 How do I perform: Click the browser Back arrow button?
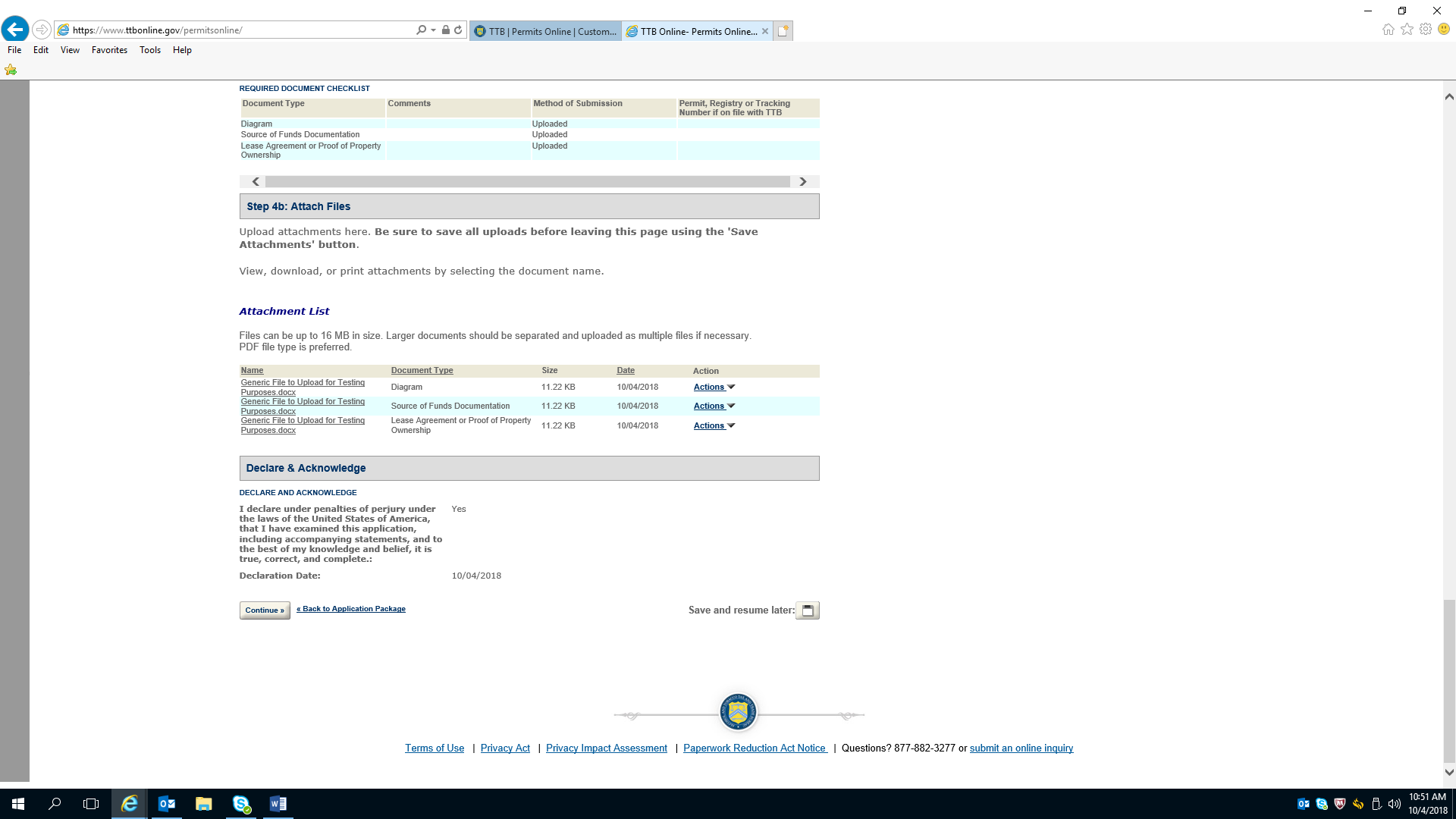click(15, 30)
